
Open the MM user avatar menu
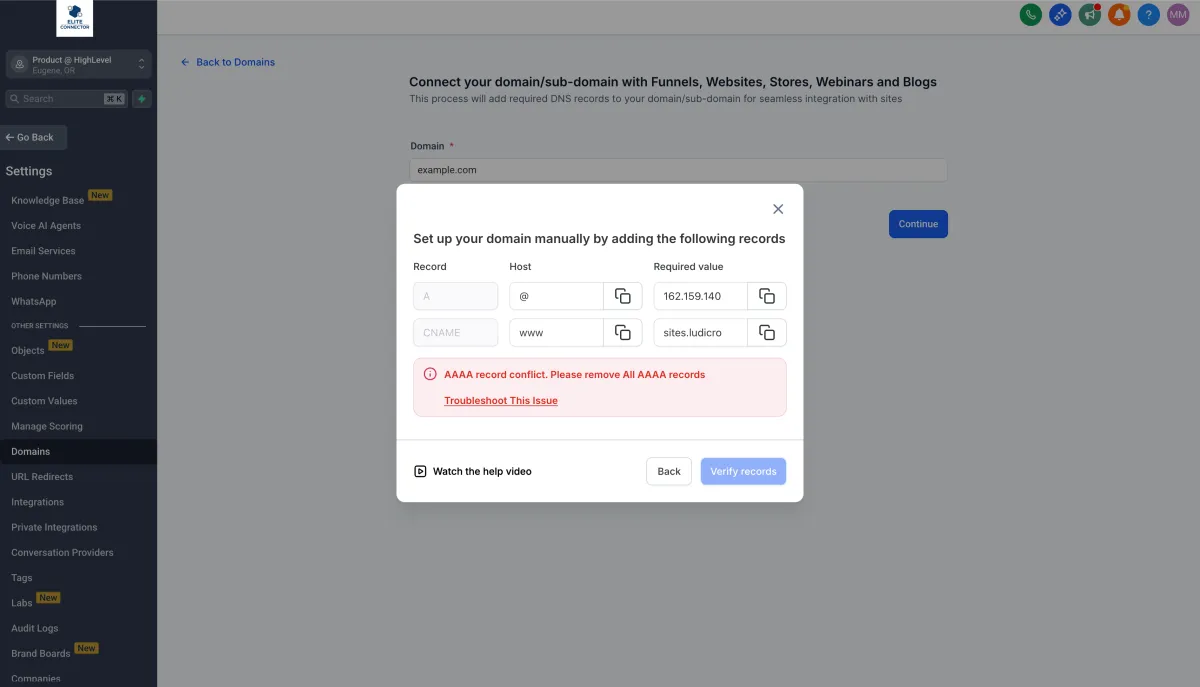pos(1178,15)
